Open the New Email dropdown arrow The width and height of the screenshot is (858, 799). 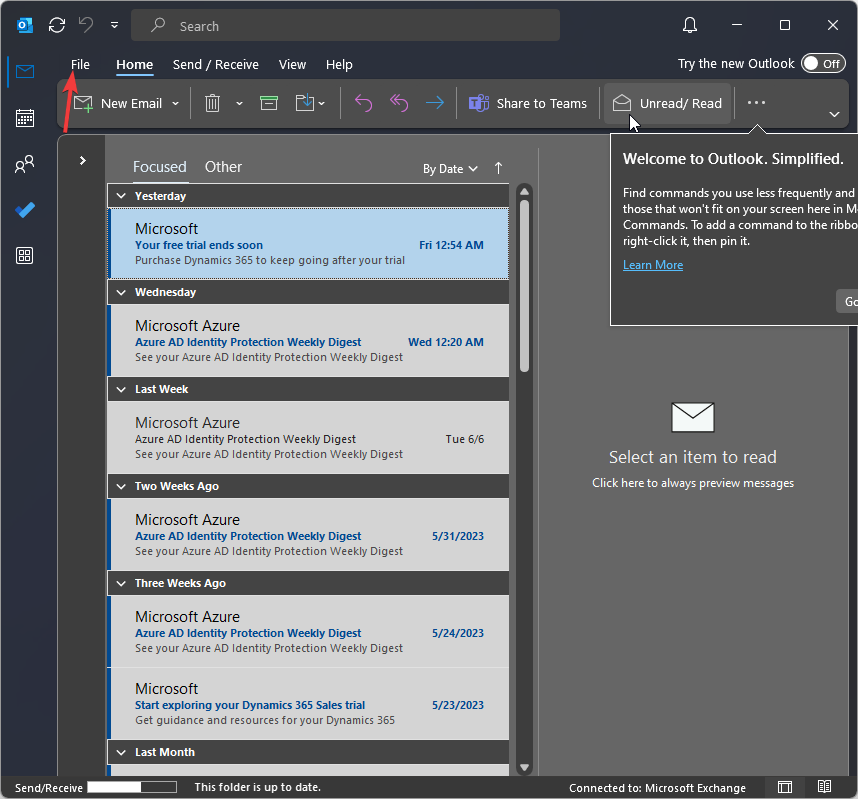tap(175, 103)
